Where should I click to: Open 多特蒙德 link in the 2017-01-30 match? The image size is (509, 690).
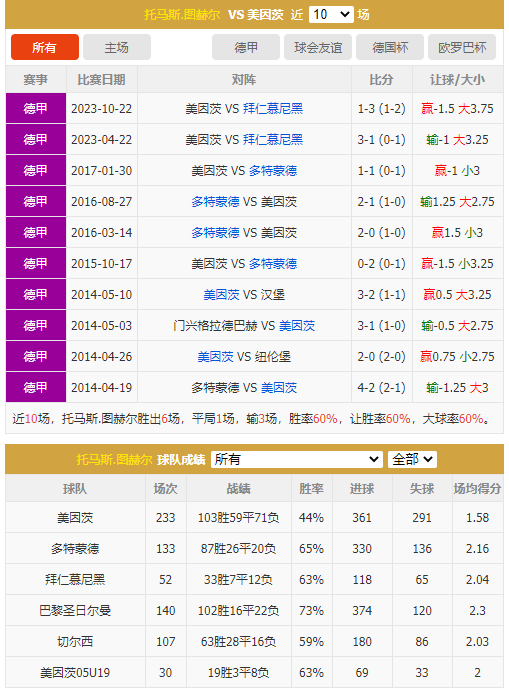pos(273,171)
